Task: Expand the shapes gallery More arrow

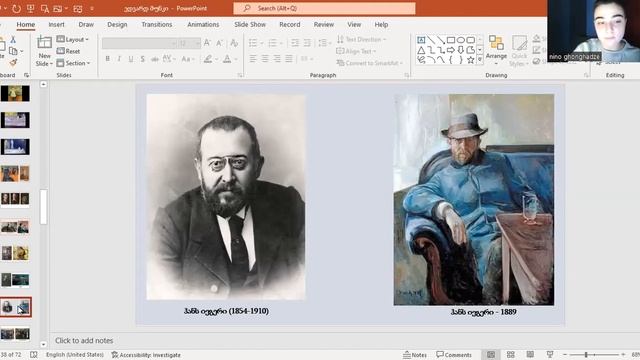Action: (x=480, y=60)
